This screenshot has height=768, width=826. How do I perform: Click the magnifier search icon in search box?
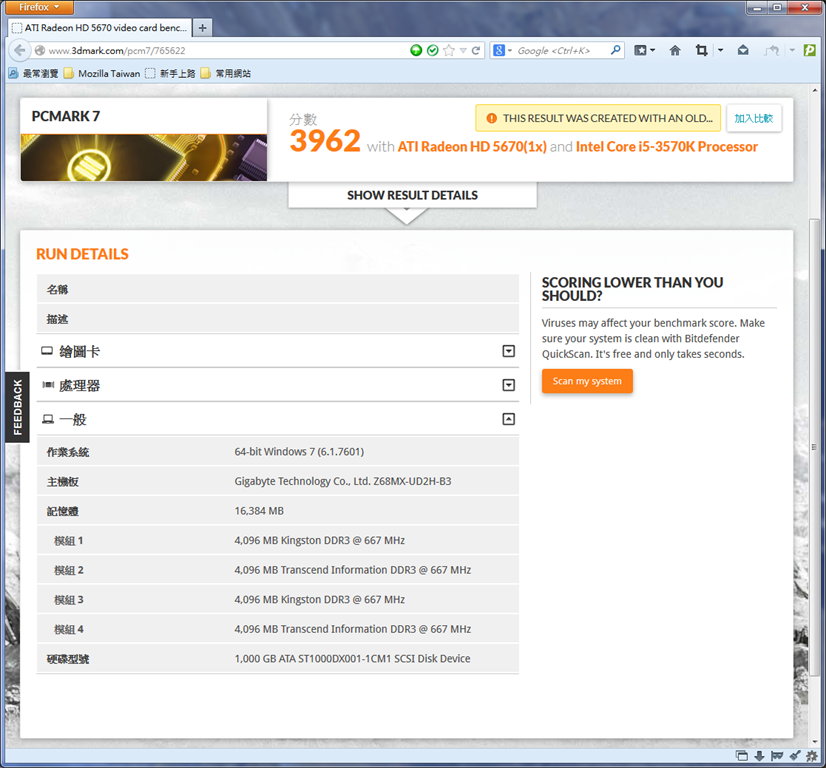pyautogui.click(x=615, y=50)
